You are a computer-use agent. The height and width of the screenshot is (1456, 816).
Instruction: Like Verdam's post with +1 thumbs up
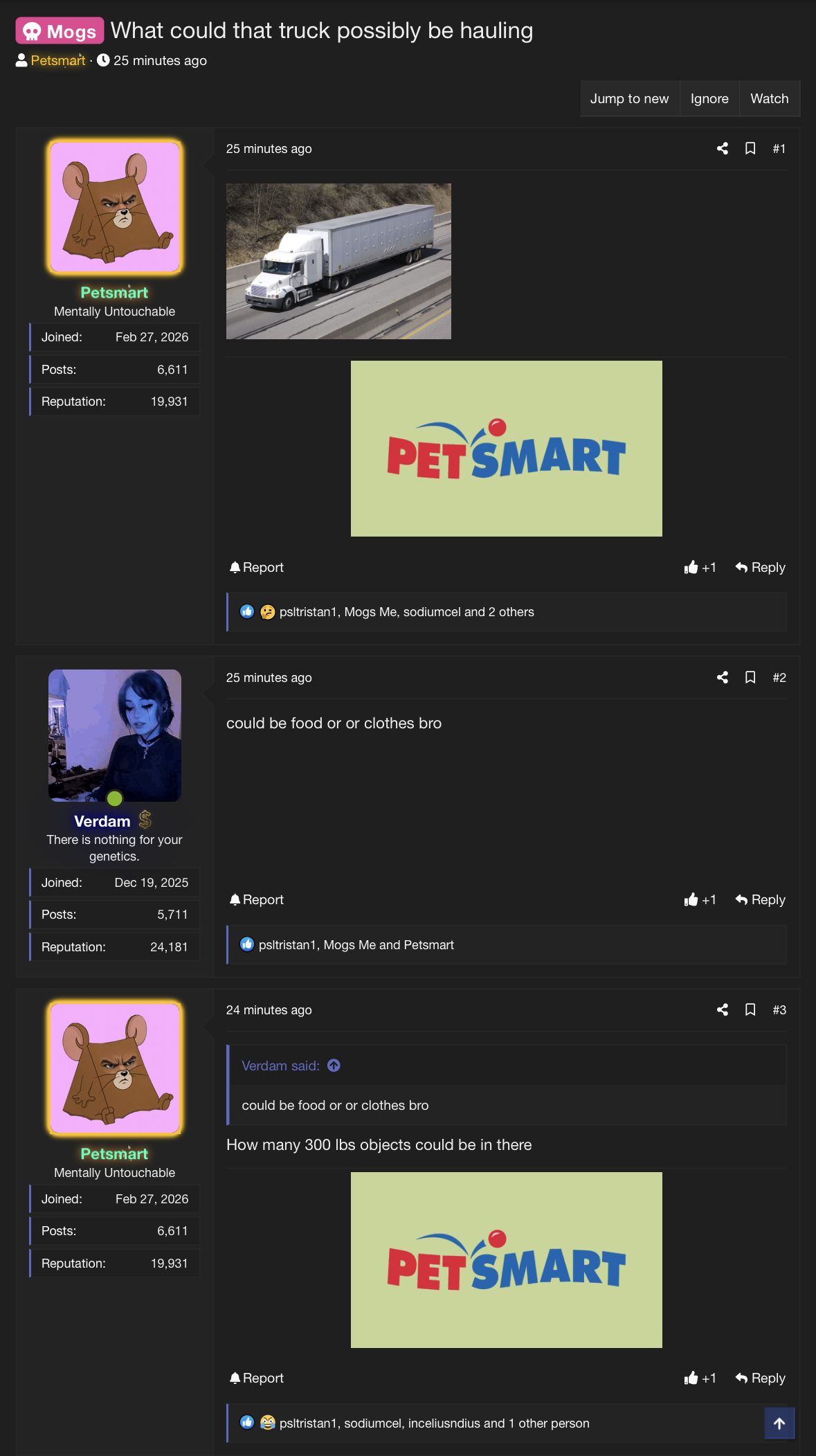click(700, 899)
